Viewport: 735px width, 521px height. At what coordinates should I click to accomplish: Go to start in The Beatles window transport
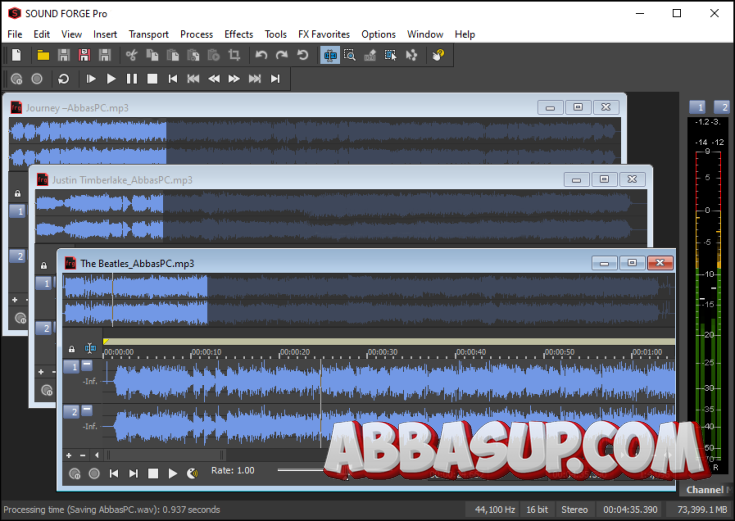point(113,474)
